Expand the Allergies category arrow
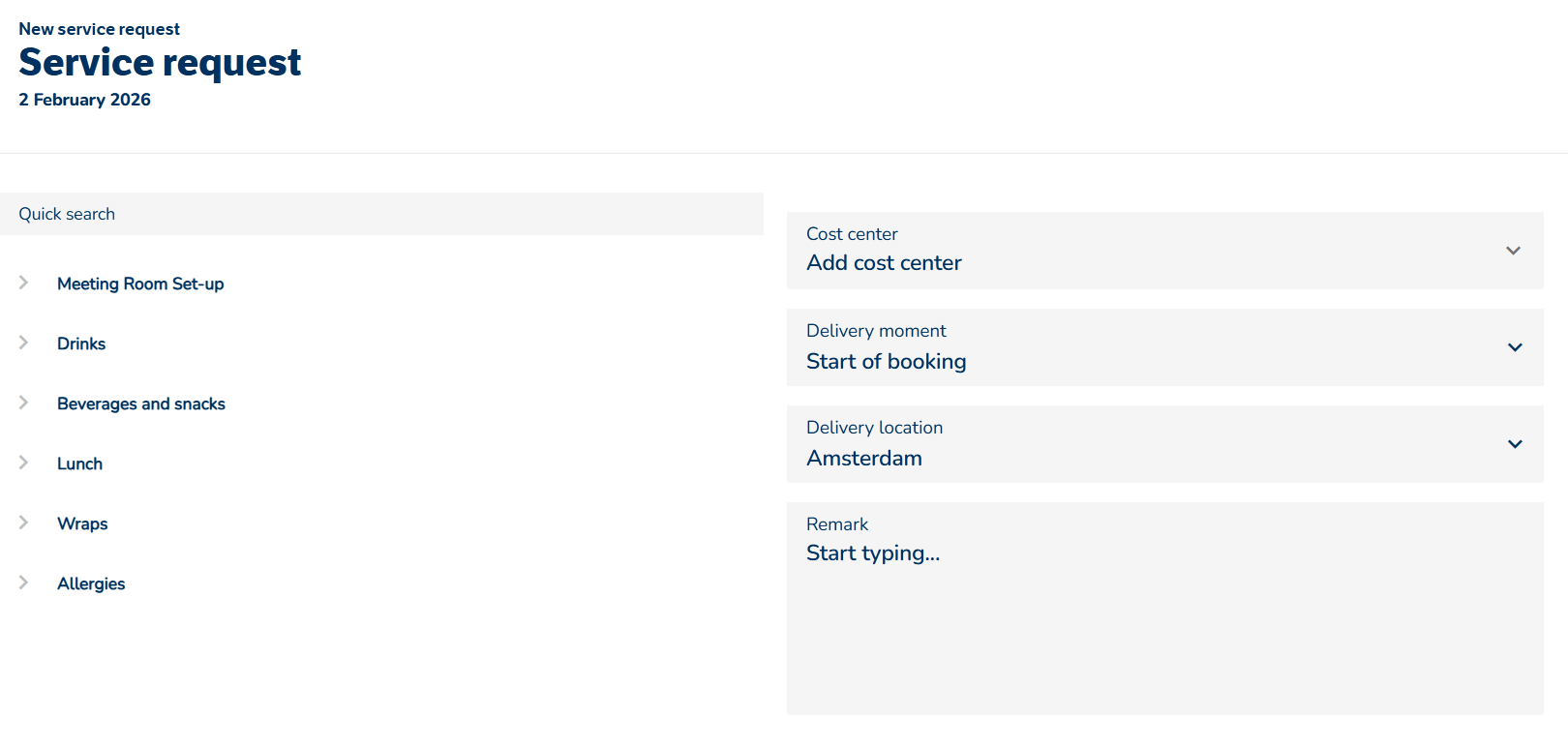The image size is (1568, 747). click(24, 583)
